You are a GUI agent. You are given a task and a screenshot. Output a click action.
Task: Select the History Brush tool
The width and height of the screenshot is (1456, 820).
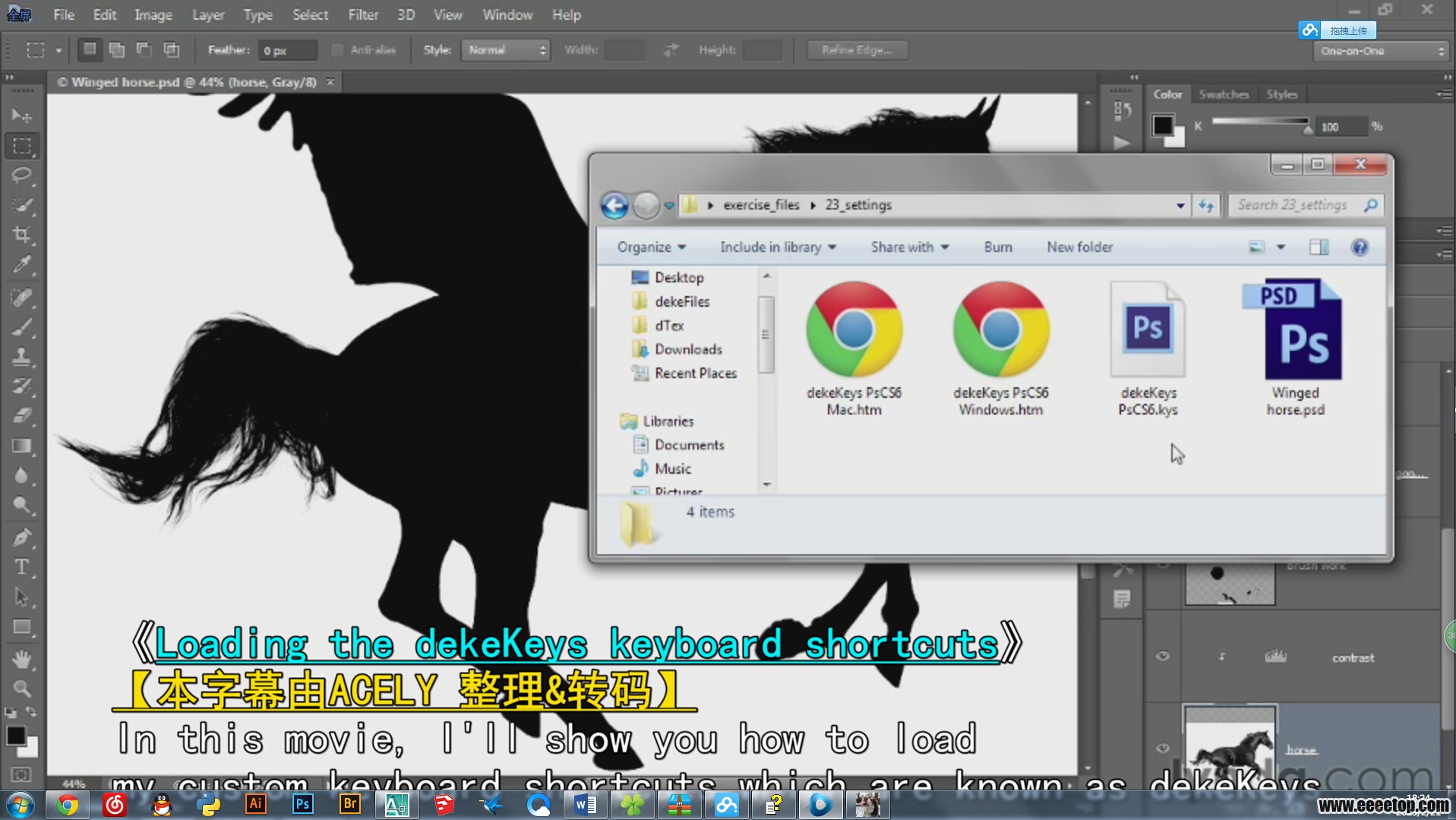click(21, 386)
